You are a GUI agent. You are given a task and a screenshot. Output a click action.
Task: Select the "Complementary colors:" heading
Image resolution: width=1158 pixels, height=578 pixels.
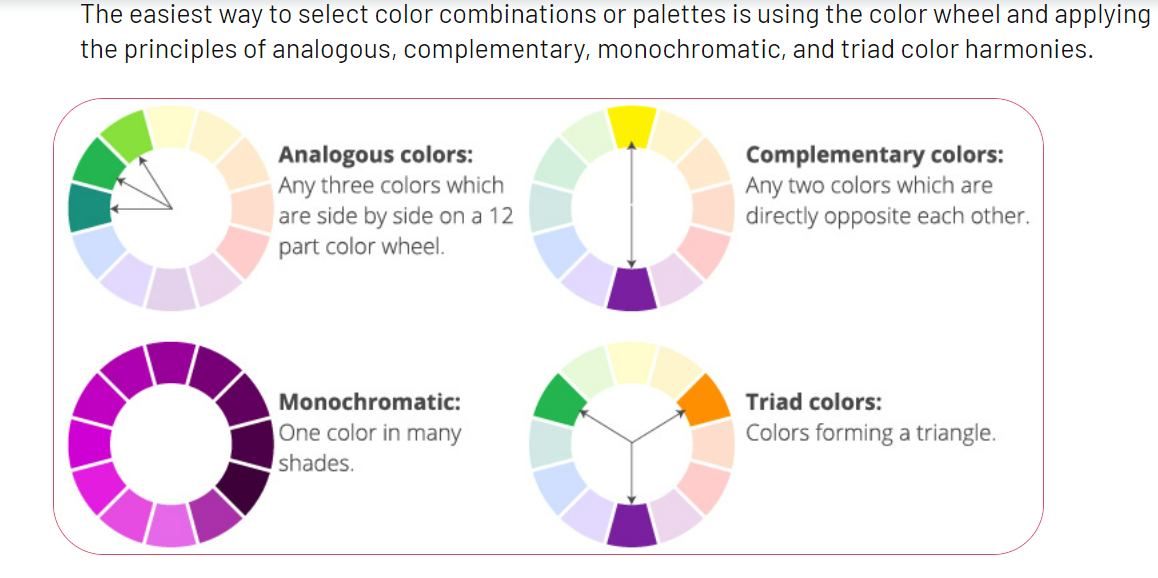[874, 155]
